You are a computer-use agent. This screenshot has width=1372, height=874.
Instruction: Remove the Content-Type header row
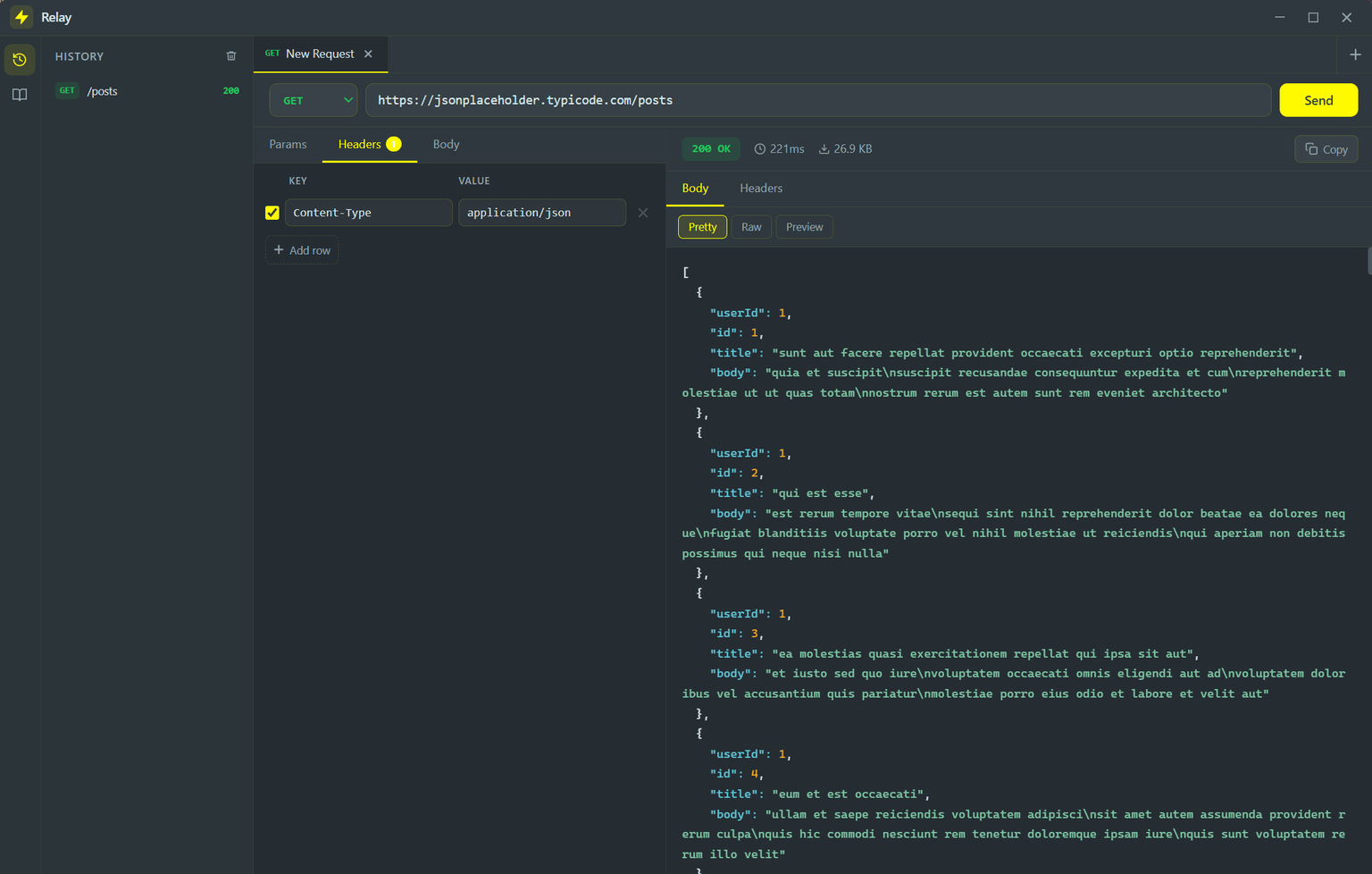pyautogui.click(x=643, y=213)
